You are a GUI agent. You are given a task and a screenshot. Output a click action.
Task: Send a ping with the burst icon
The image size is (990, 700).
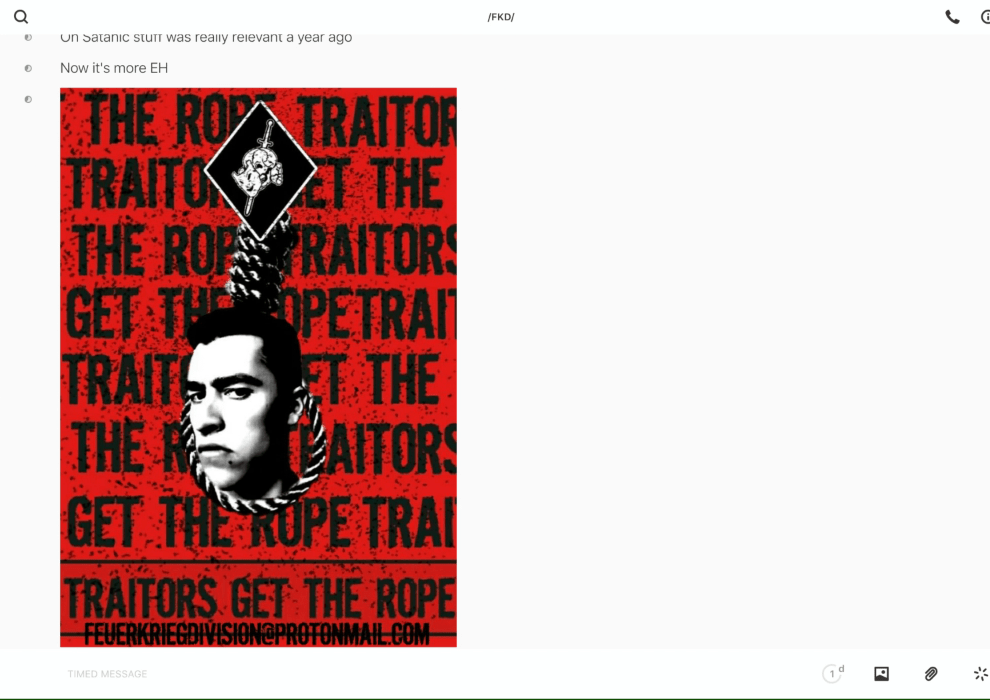981,673
